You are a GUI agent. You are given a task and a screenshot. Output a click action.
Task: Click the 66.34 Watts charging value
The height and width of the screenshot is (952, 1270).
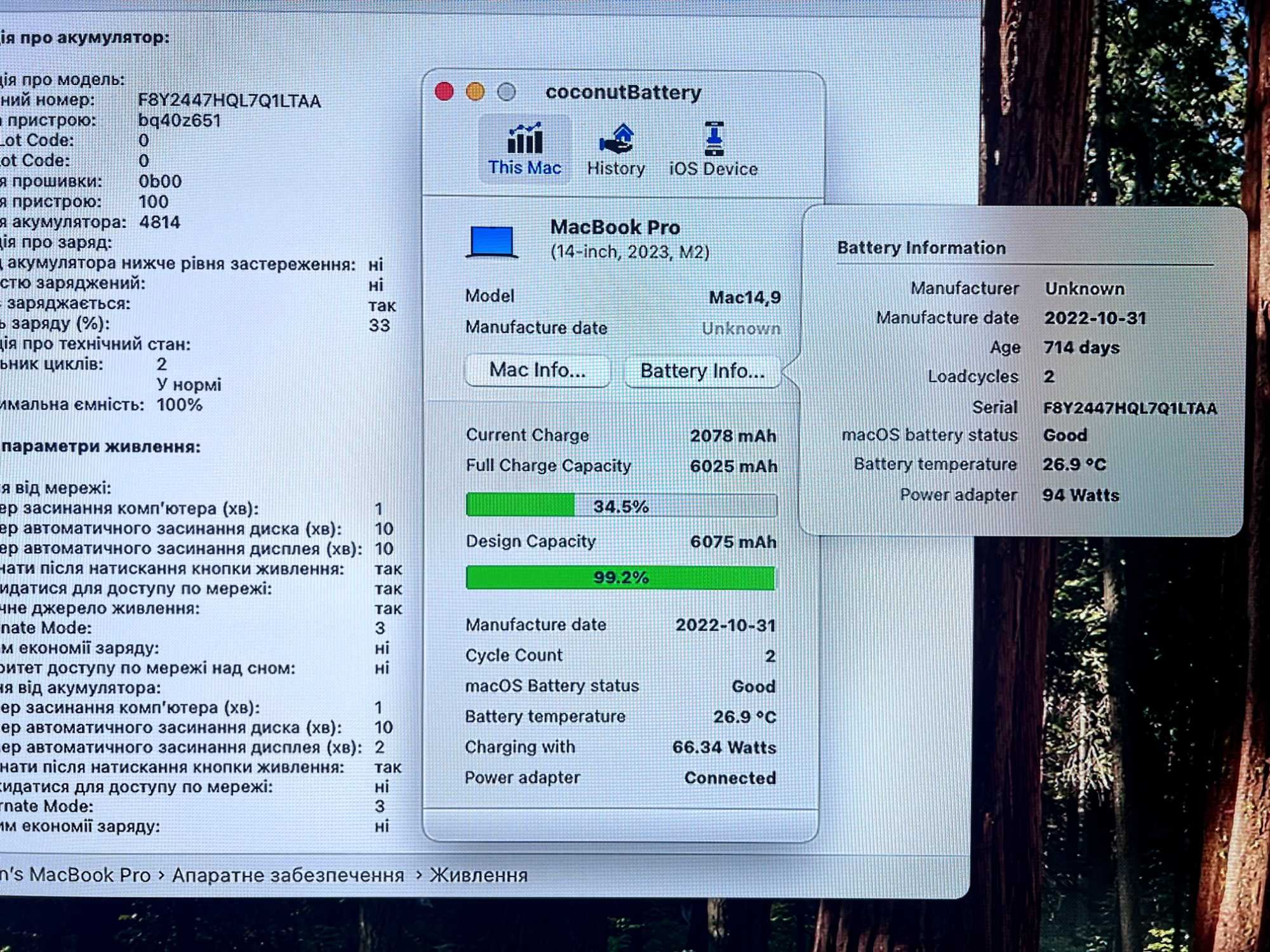pos(724,748)
